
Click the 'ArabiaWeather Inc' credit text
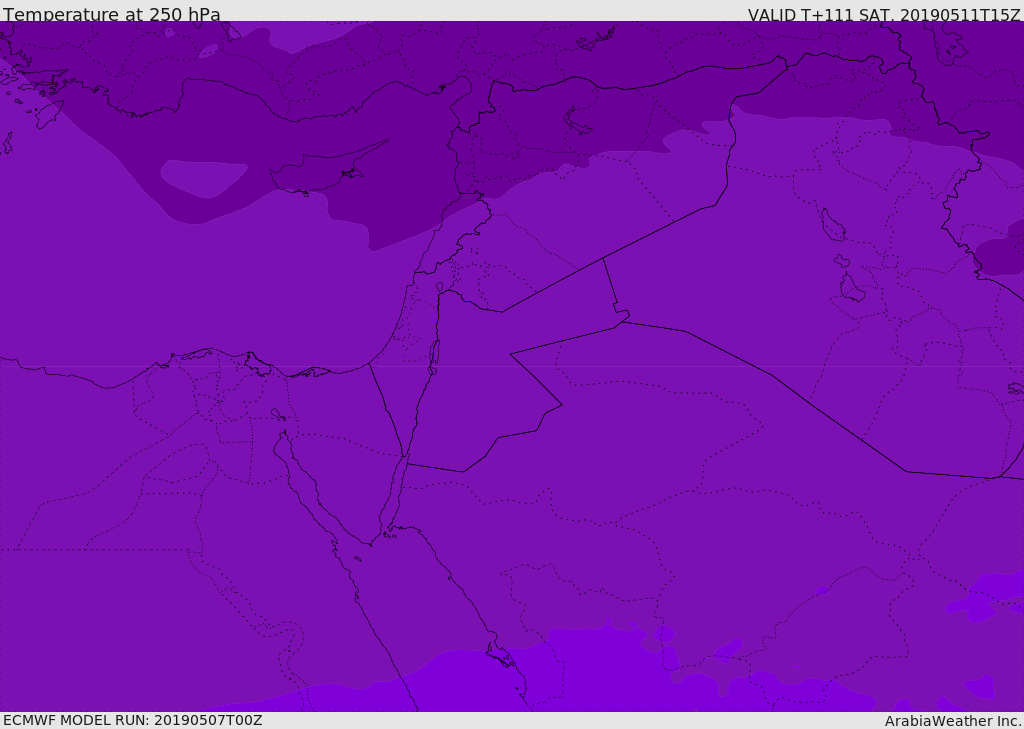coord(952,721)
